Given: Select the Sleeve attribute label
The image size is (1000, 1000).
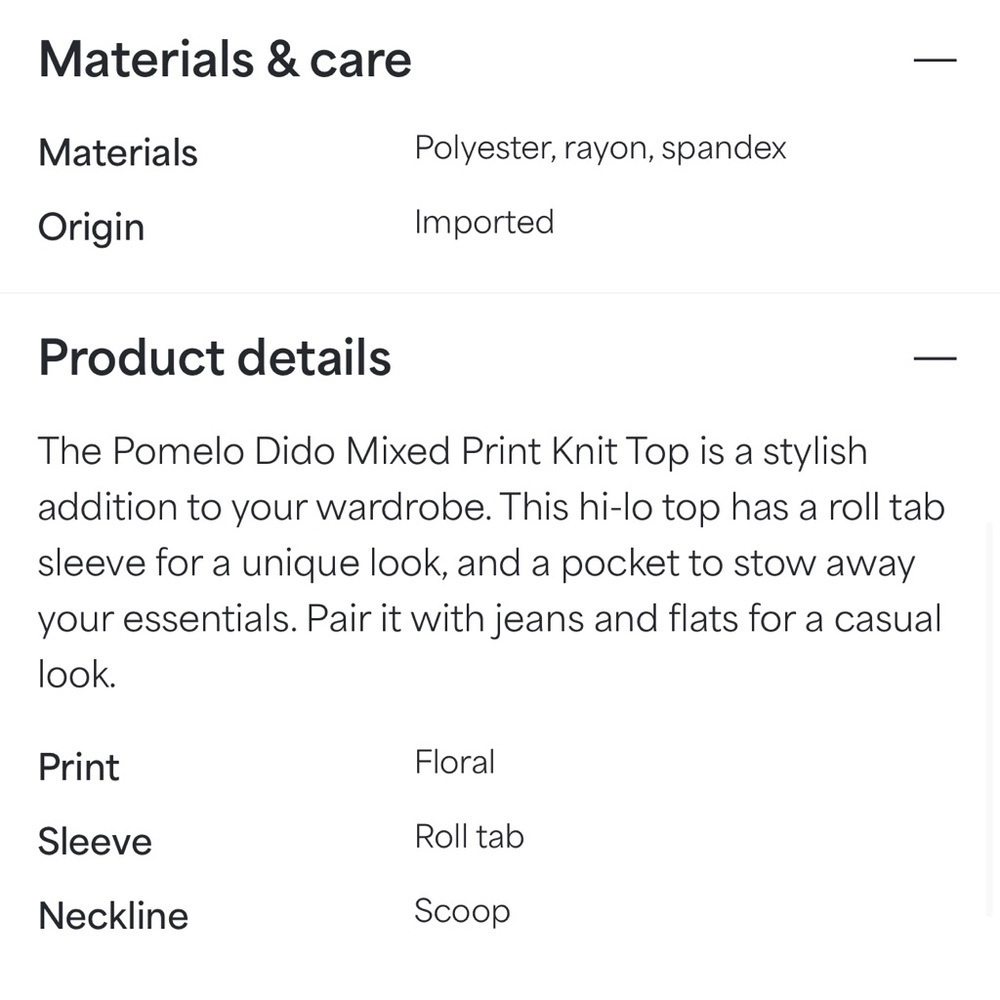Looking at the screenshot, I should [95, 841].
